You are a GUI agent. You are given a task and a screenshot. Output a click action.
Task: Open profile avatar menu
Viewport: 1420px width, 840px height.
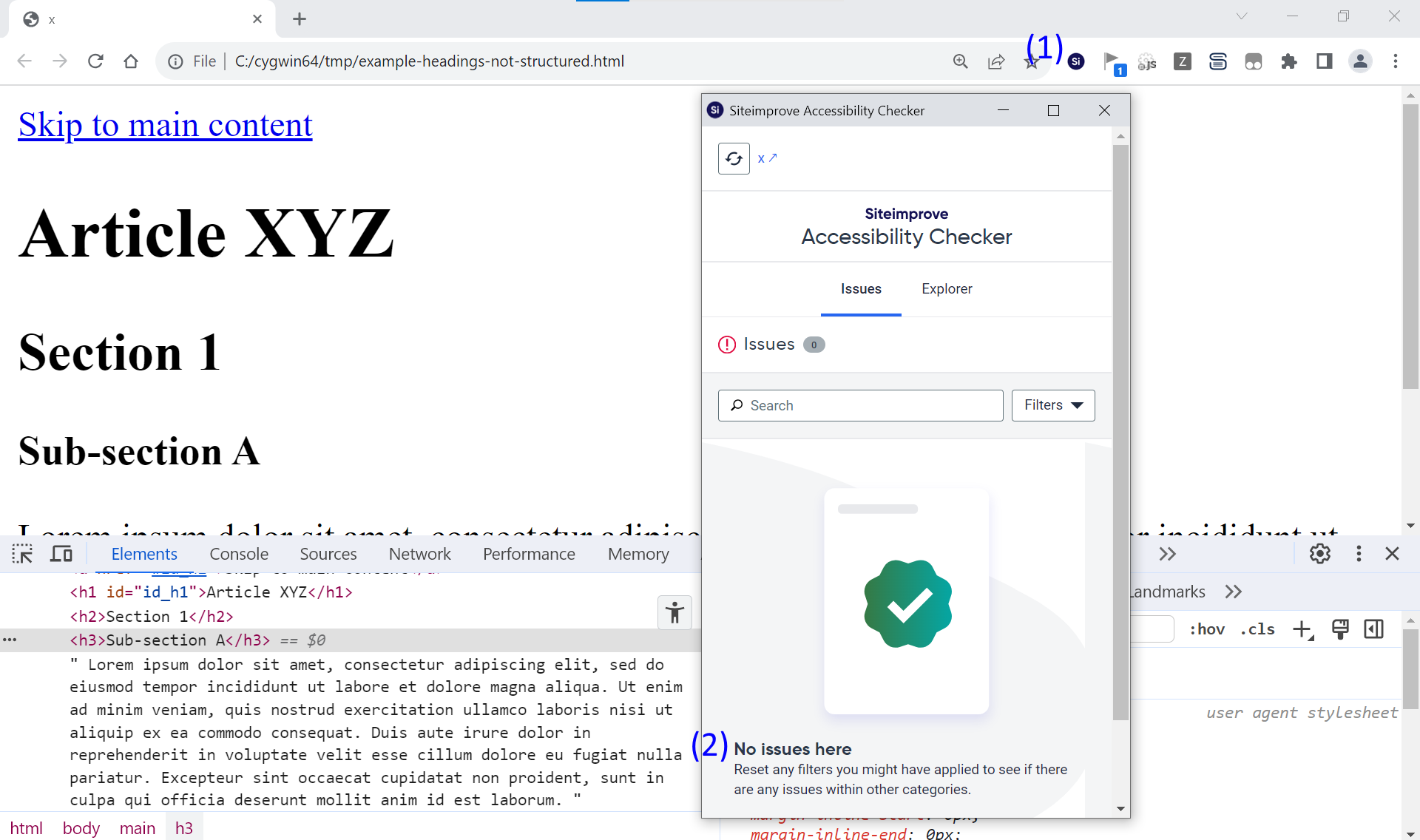coord(1360,61)
